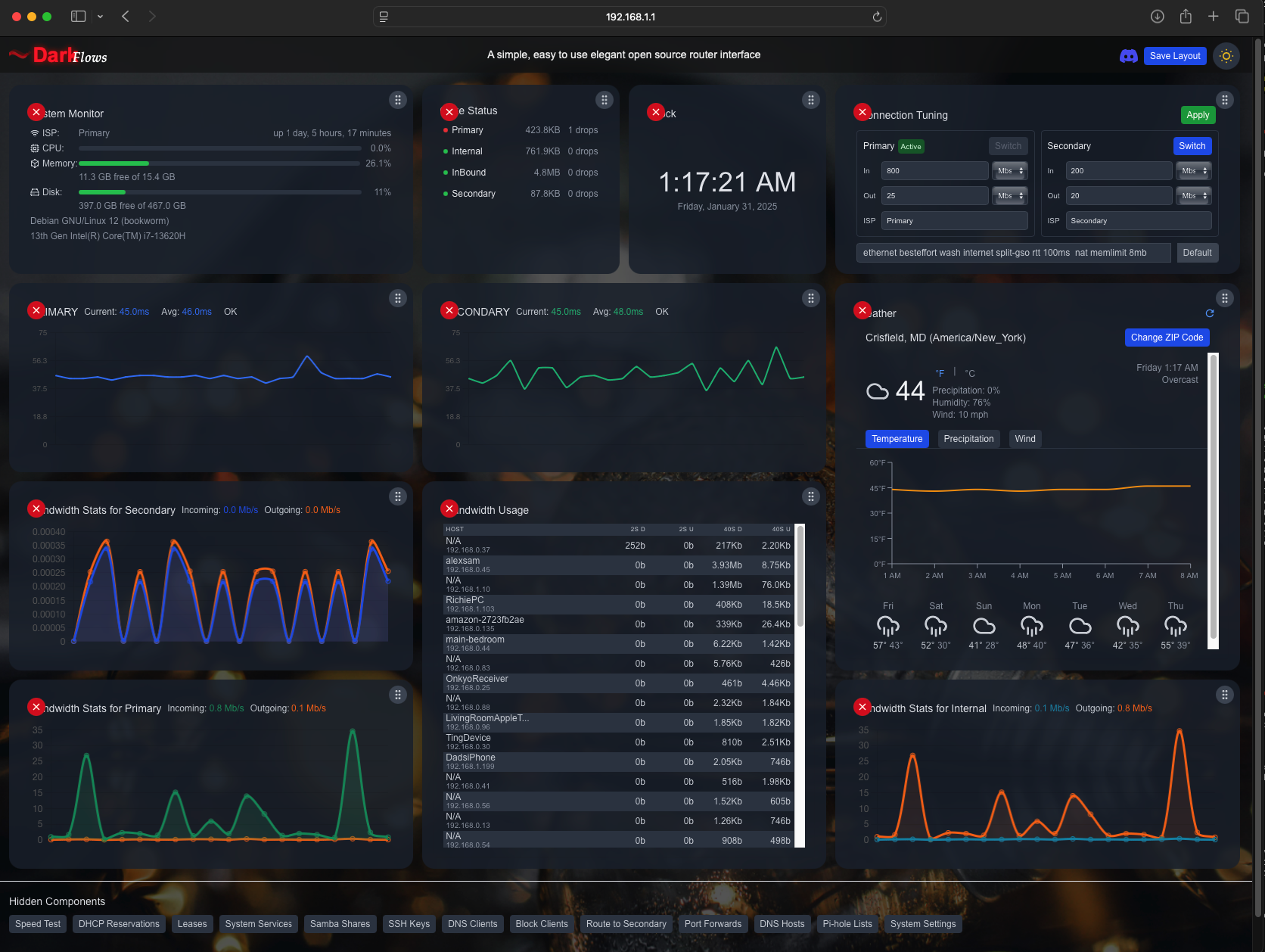Click the Weather refresh icon
Viewport: 1265px width, 952px height.
tap(1209, 313)
